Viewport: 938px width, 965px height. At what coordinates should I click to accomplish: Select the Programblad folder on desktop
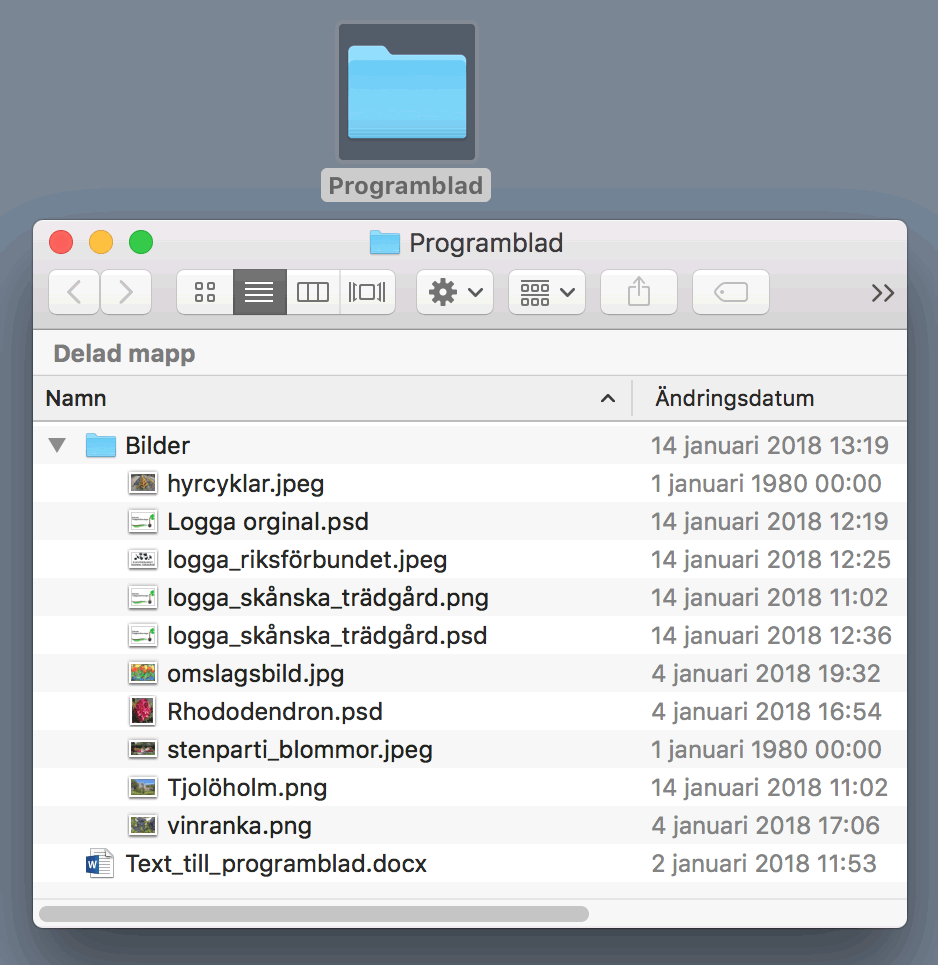406,95
